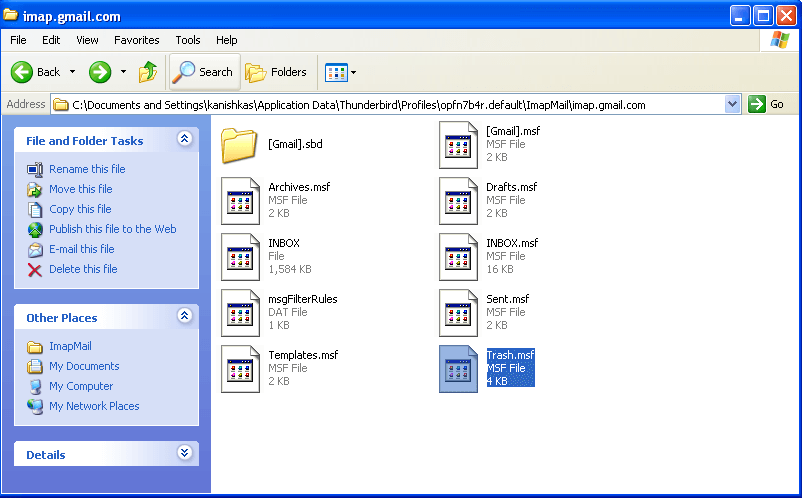
Task: Open the Edit menu
Action: click(51, 40)
